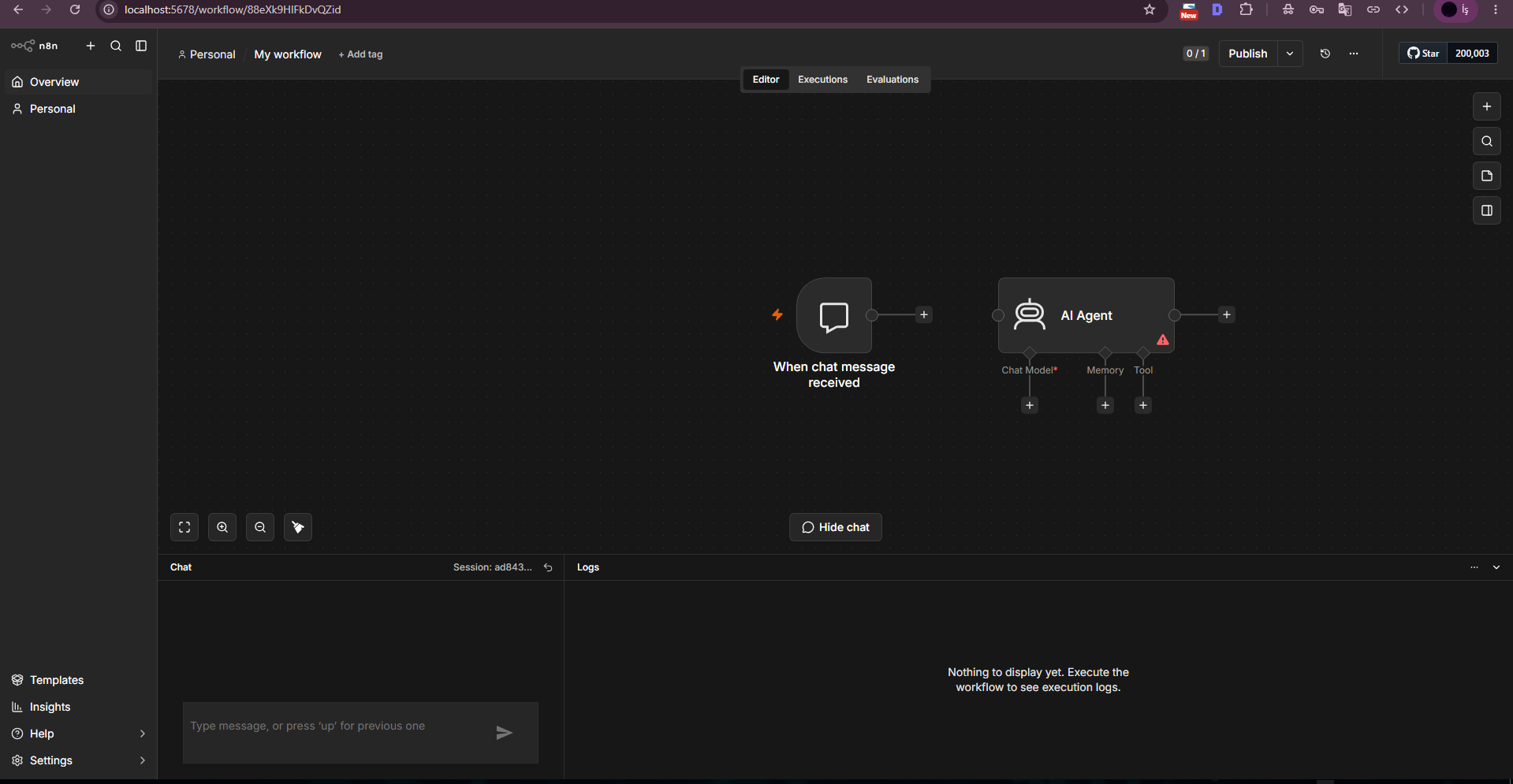This screenshot has height=784, width=1513.
Task: Click the AI Agent warning triangle
Action: pyautogui.click(x=1163, y=340)
